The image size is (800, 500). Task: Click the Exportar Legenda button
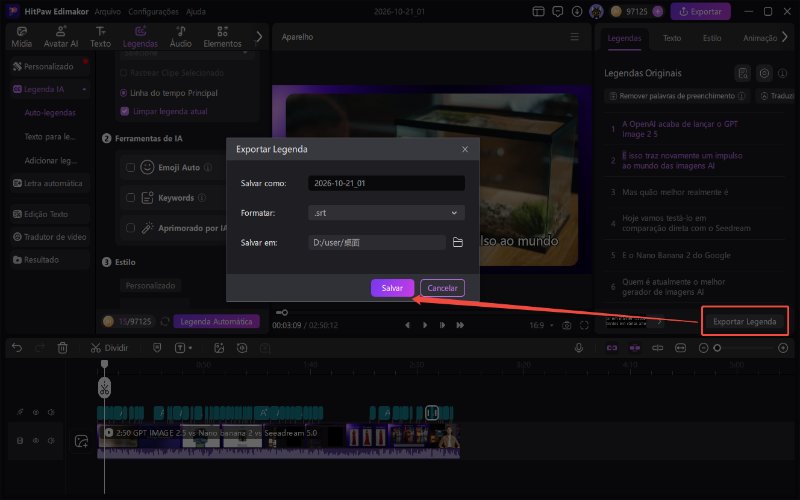click(744, 321)
